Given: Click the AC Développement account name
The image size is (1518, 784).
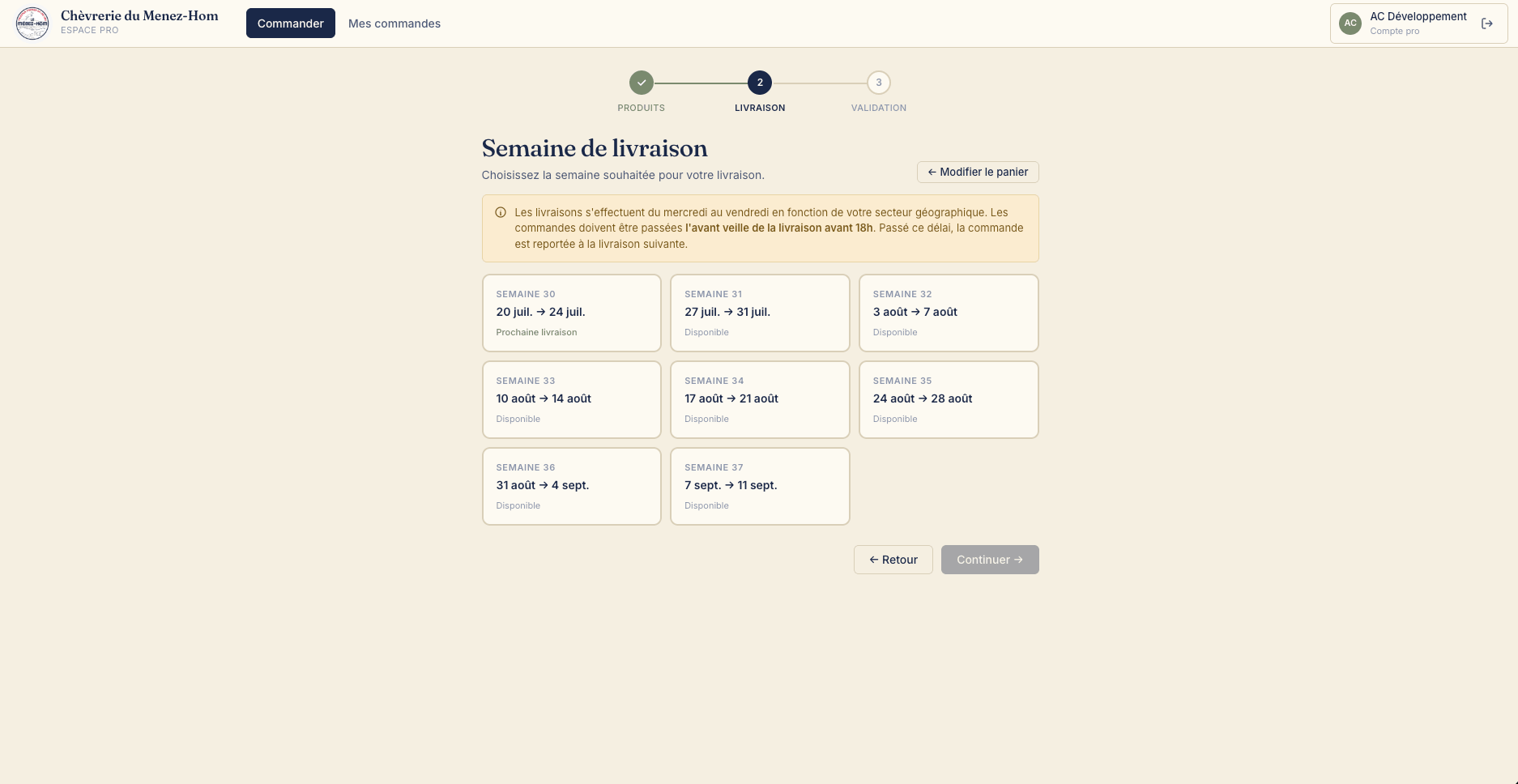Looking at the screenshot, I should (1418, 16).
